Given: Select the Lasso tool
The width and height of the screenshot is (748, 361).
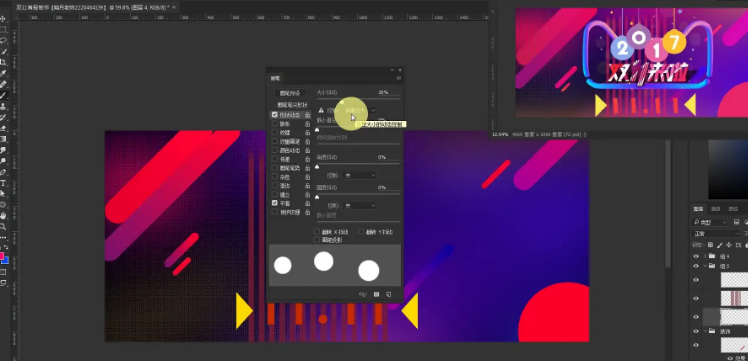Looking at the screenshot, I should tap(3, 41).
